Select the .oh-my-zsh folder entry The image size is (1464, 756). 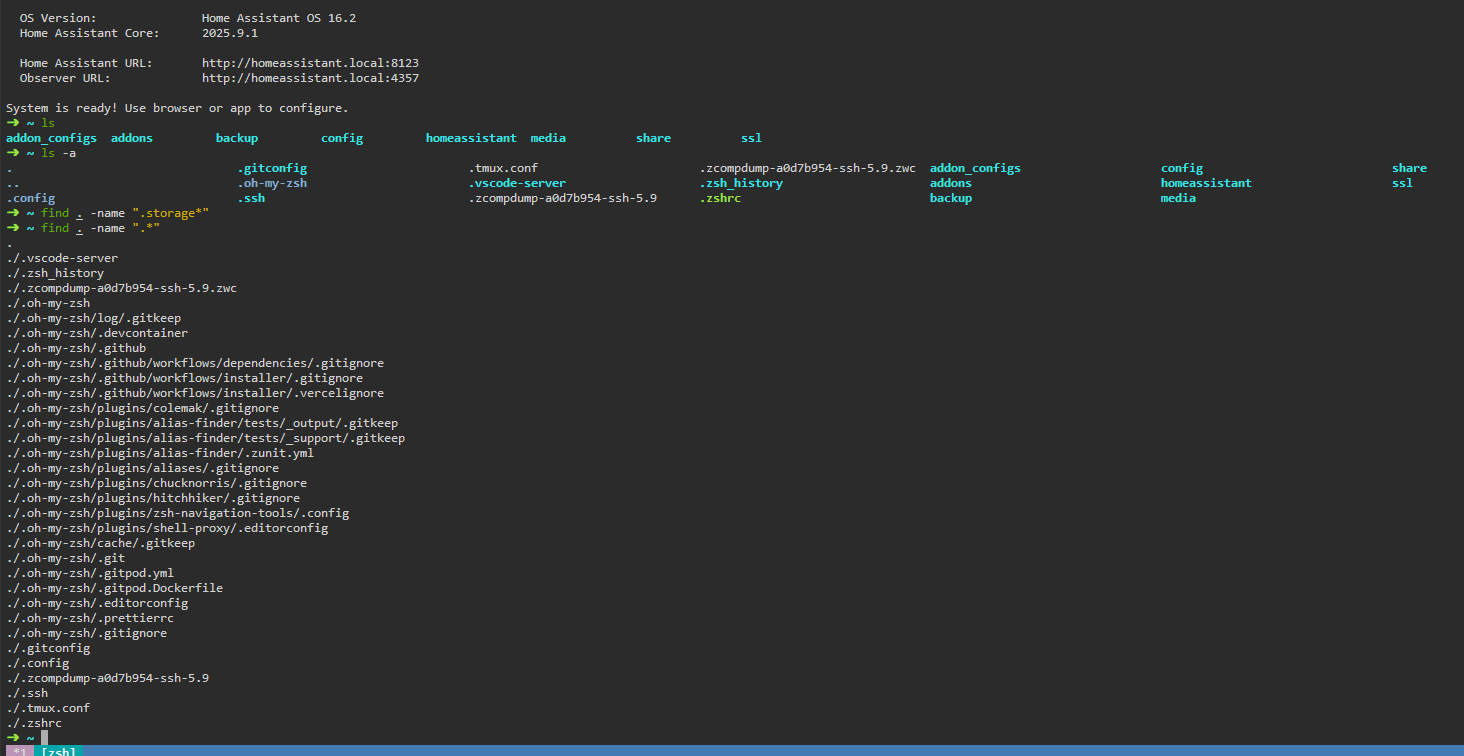pos(271,182)
